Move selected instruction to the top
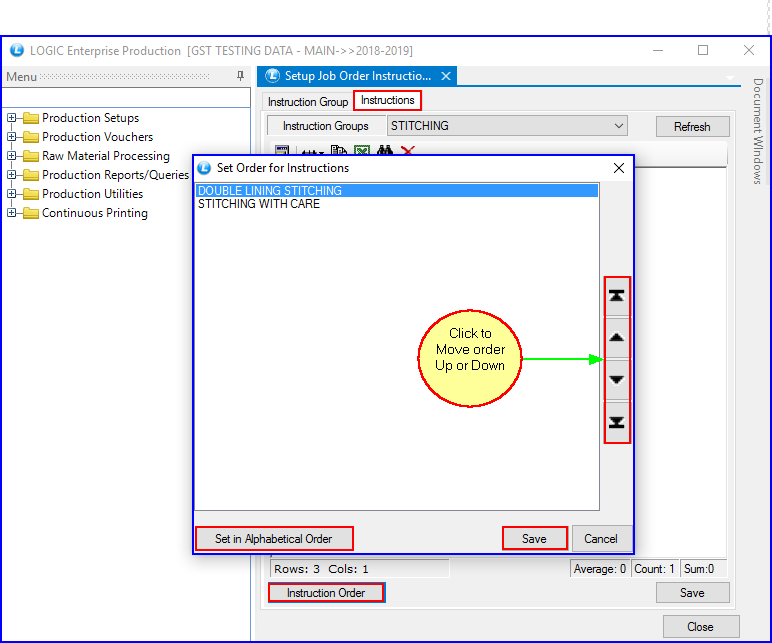This screenshot has width=772, height=643. tap(617, 296)
